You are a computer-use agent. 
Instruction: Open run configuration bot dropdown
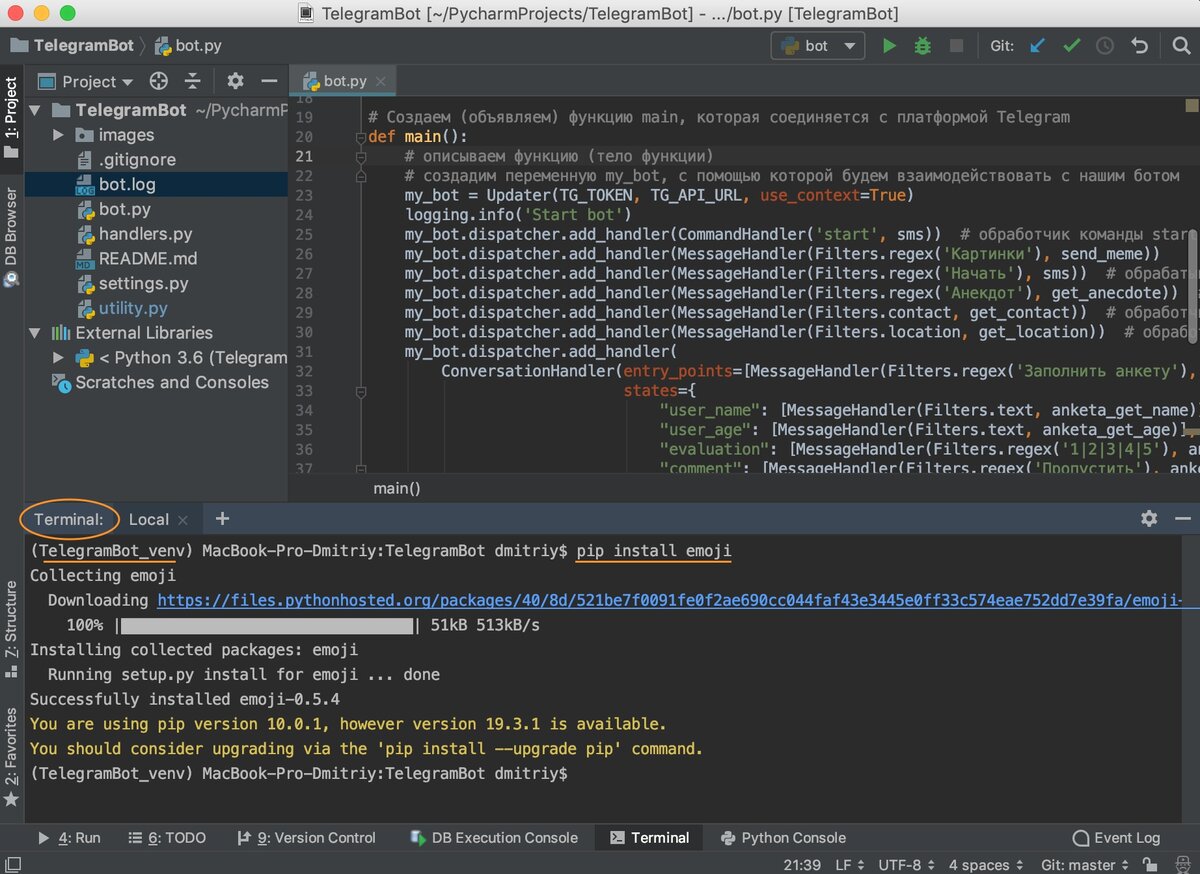pos(818,46)
